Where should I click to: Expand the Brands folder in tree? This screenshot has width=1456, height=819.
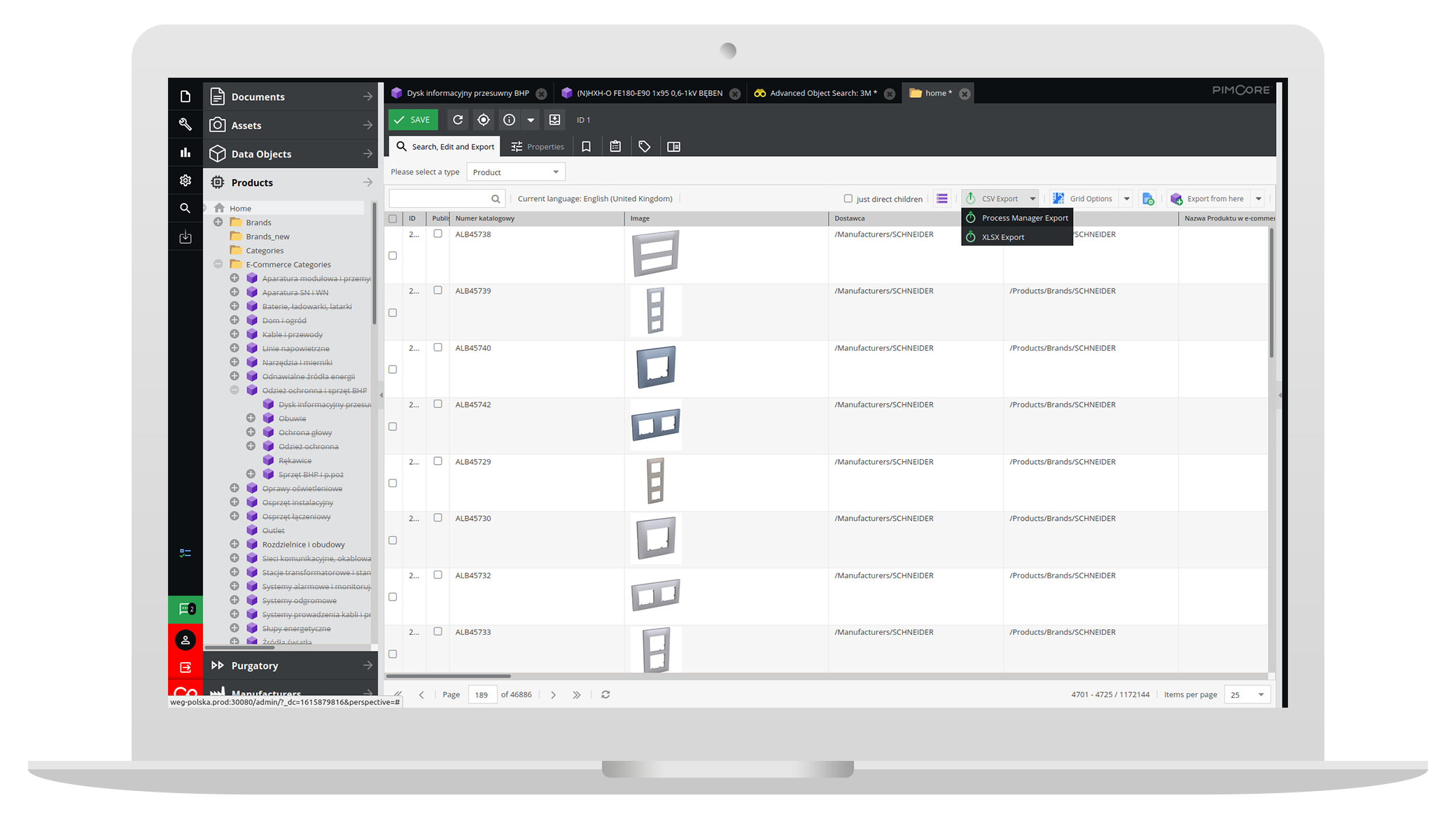218,222
